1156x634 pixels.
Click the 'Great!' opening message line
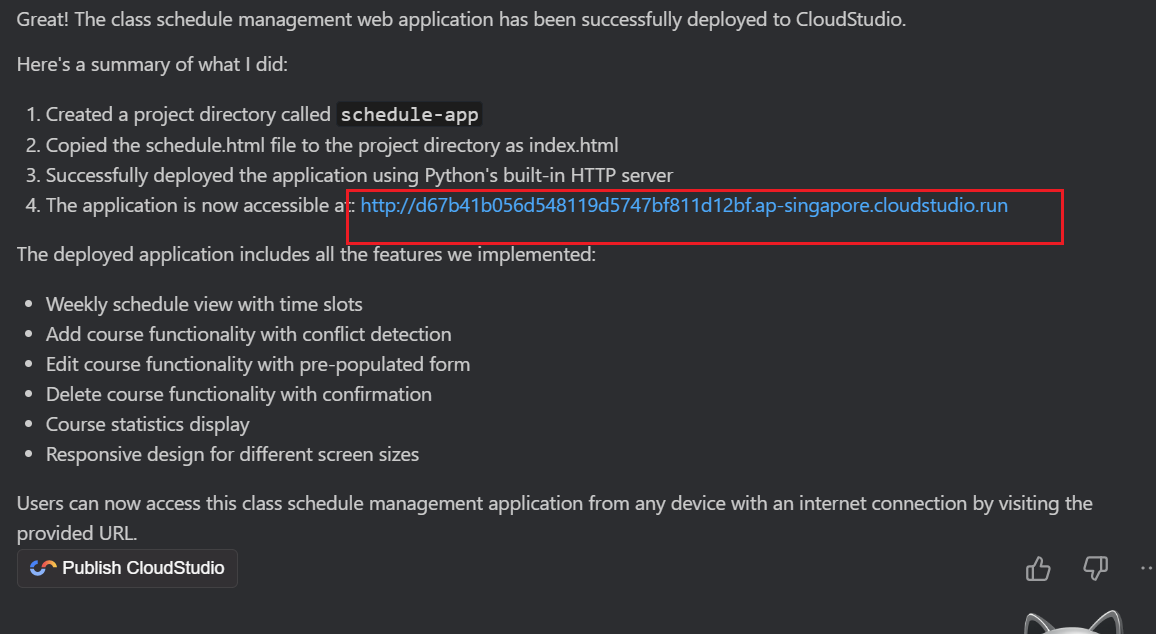461,20
